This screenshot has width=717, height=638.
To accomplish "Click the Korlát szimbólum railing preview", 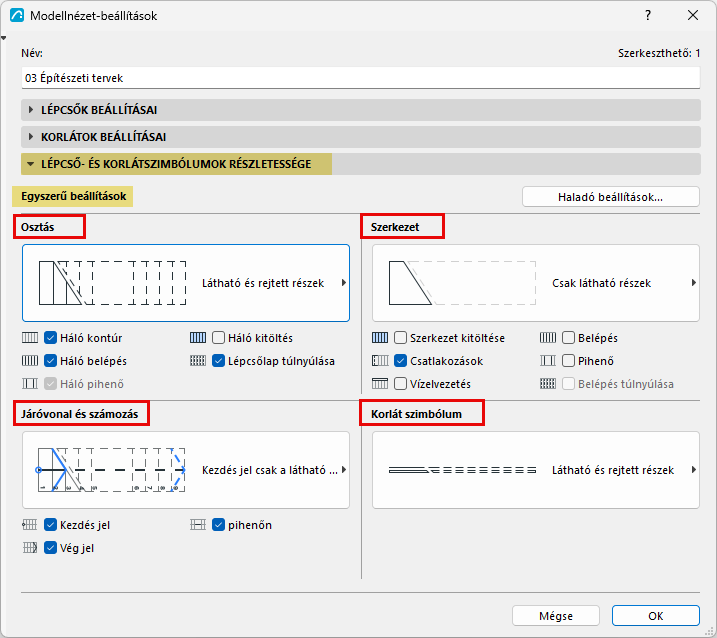I will [x=462, y=470].
